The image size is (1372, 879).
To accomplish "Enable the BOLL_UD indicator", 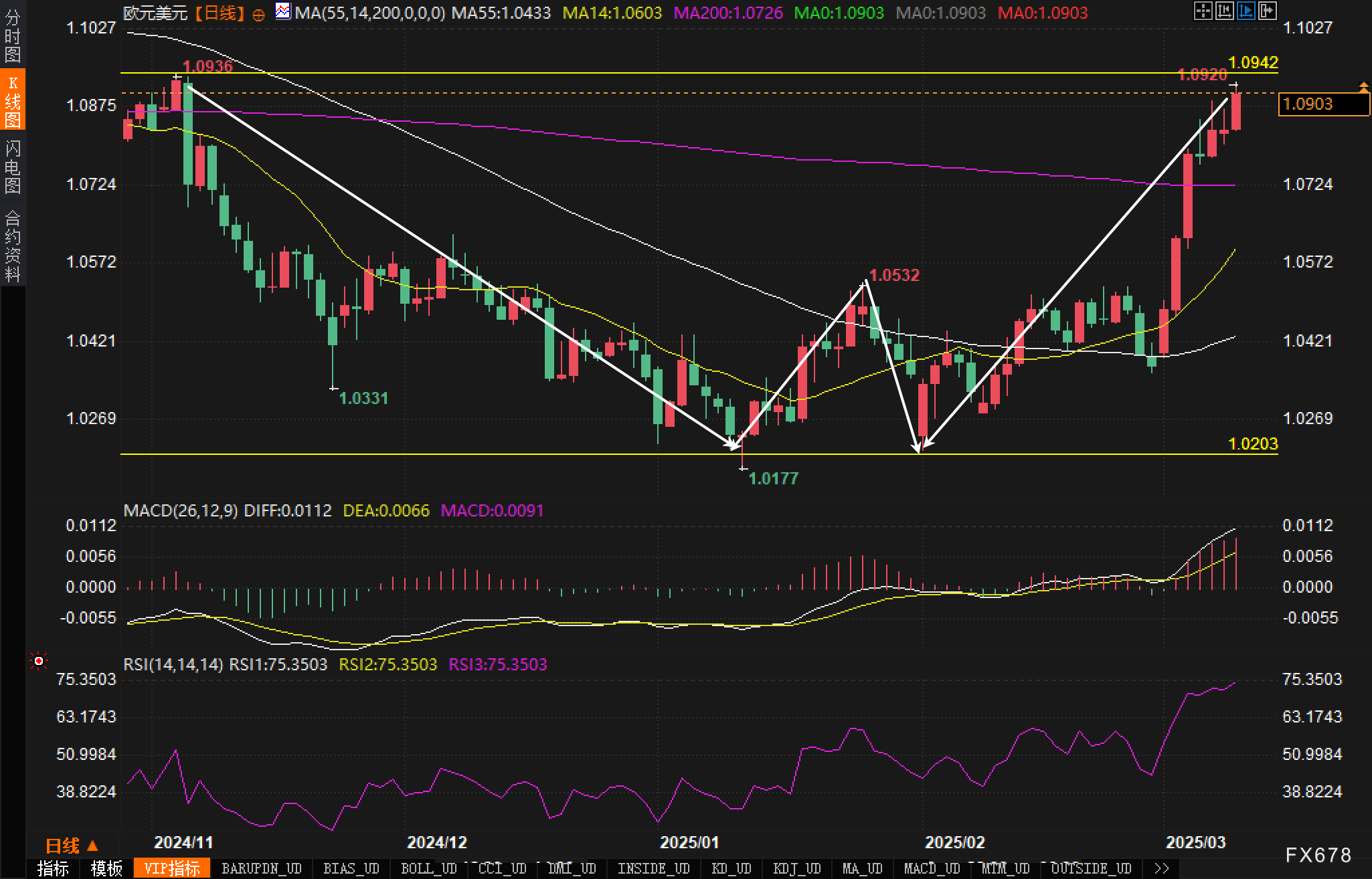I will pyautogui.click(x=428, y=868).
